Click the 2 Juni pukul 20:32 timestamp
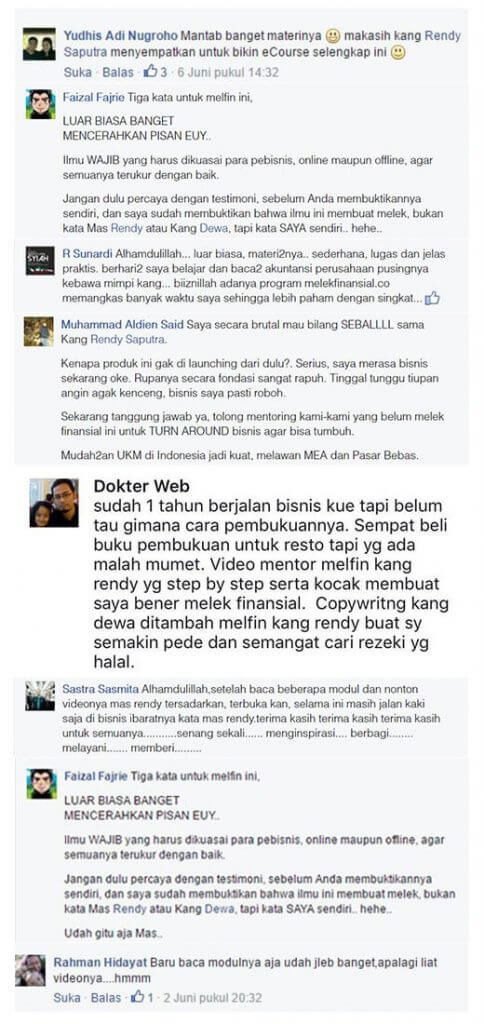 [213, 997]
